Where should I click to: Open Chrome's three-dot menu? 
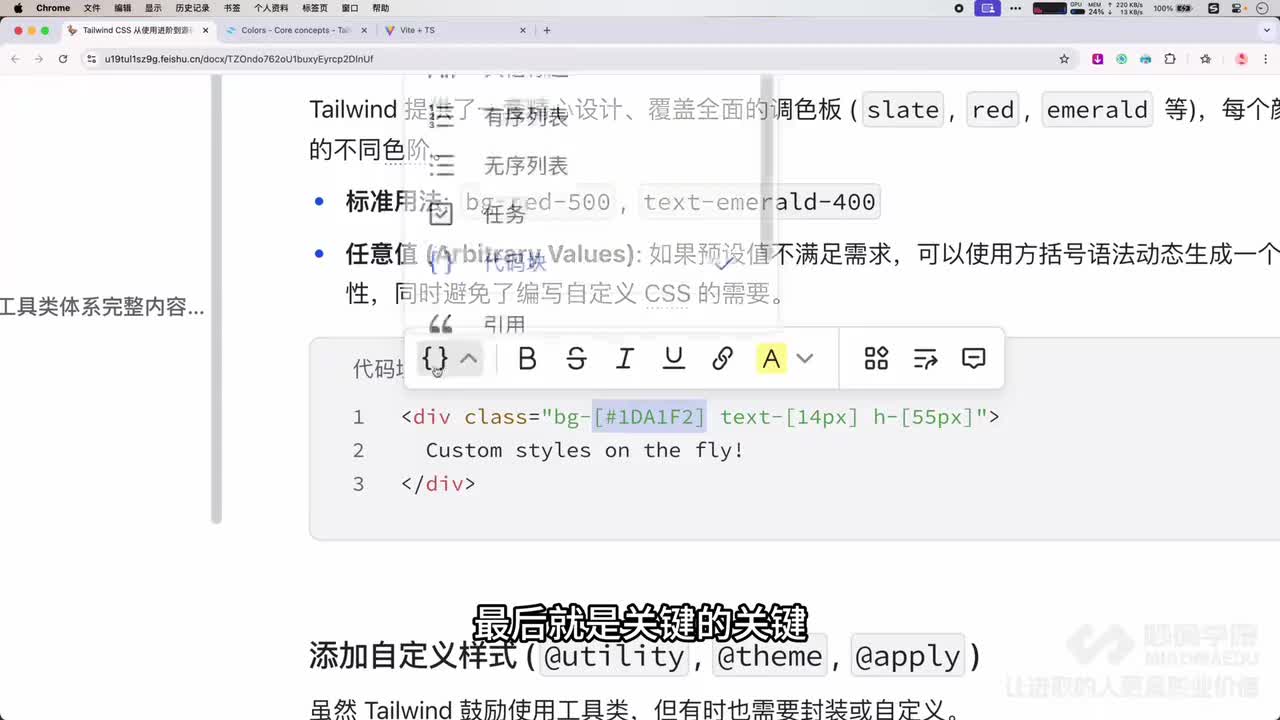coord(1265,59)
